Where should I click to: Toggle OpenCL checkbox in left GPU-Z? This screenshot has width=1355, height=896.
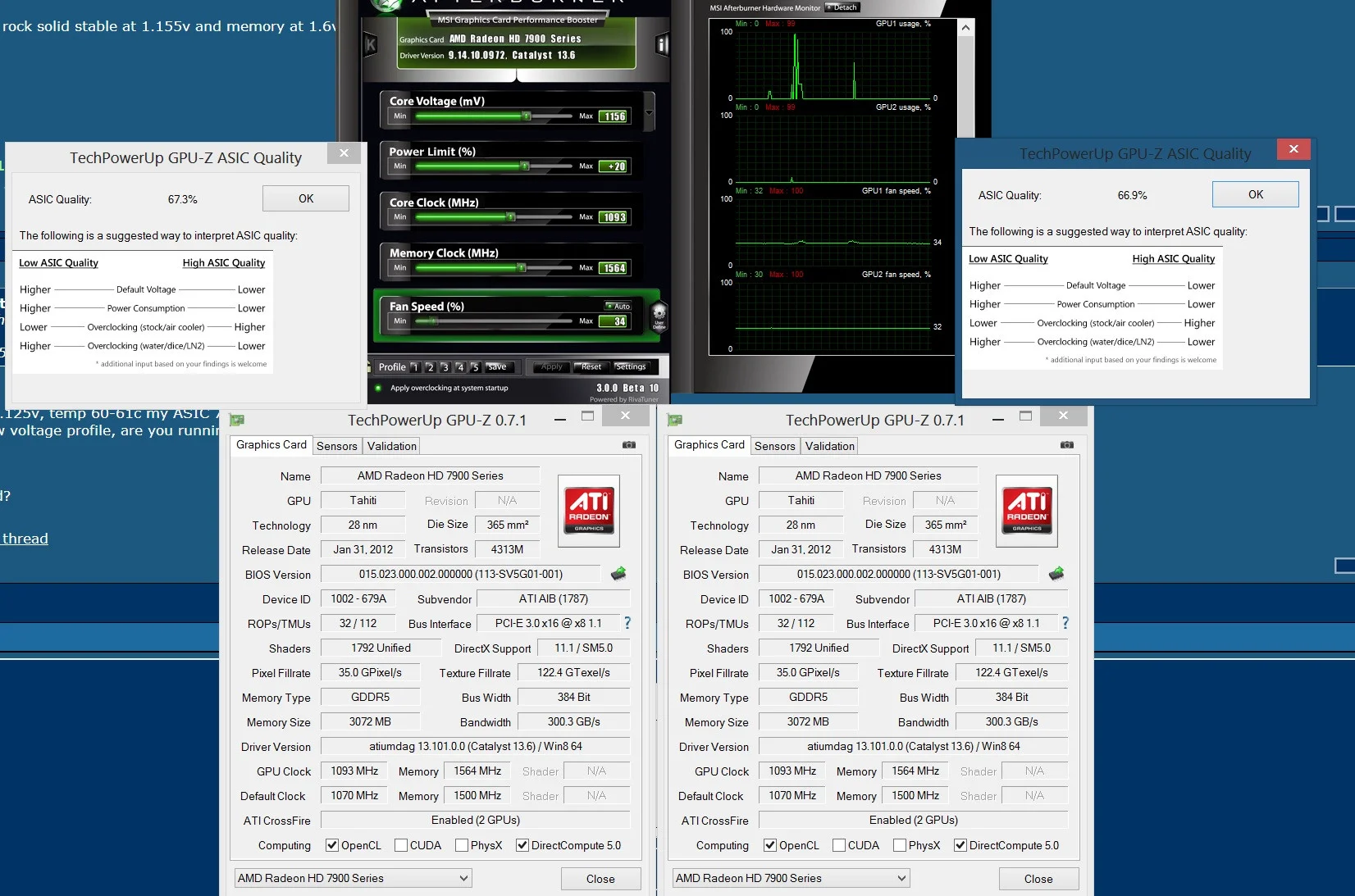click(331, 845)
